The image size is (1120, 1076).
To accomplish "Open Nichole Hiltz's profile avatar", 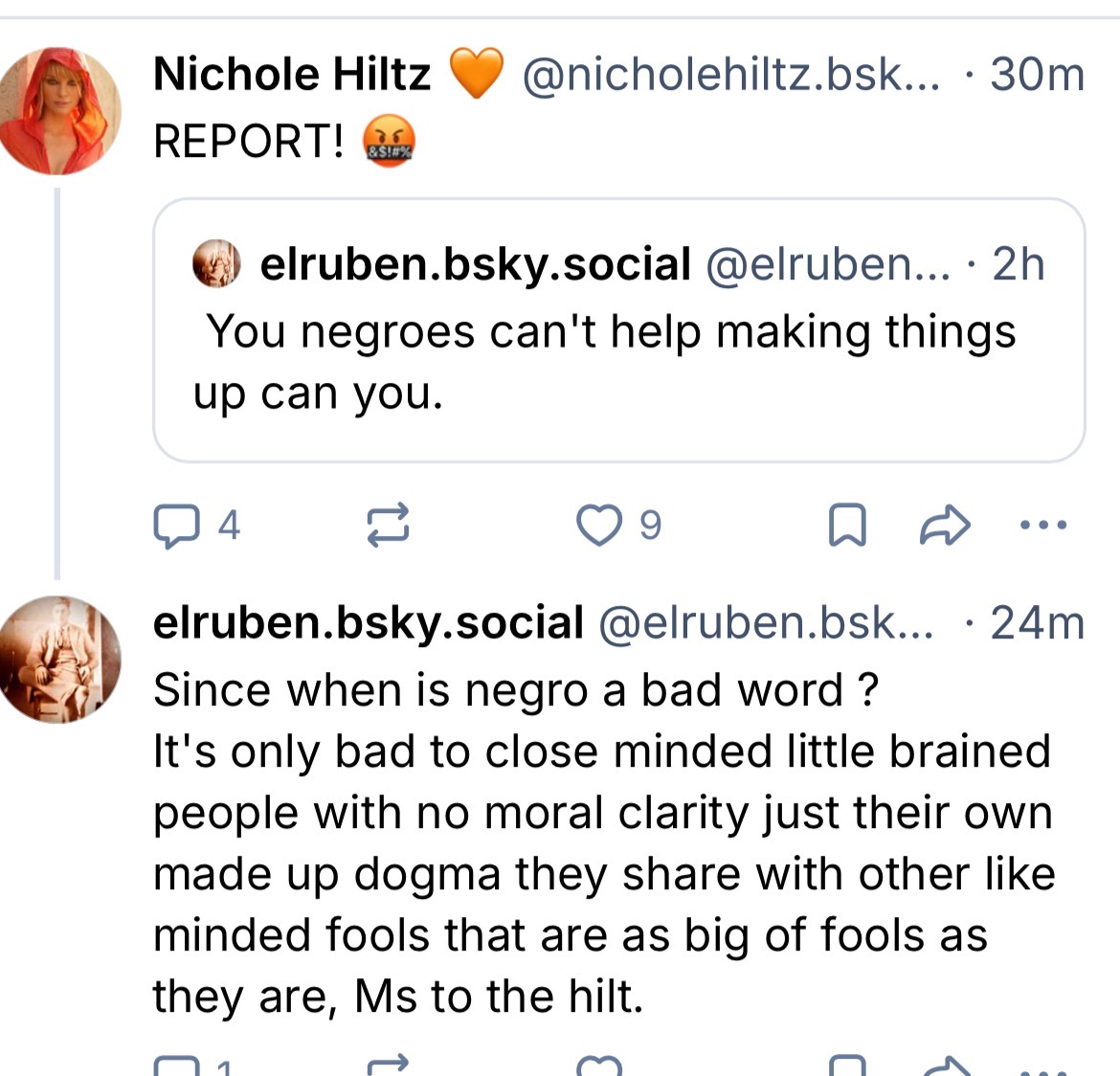I will coord(59,111).
